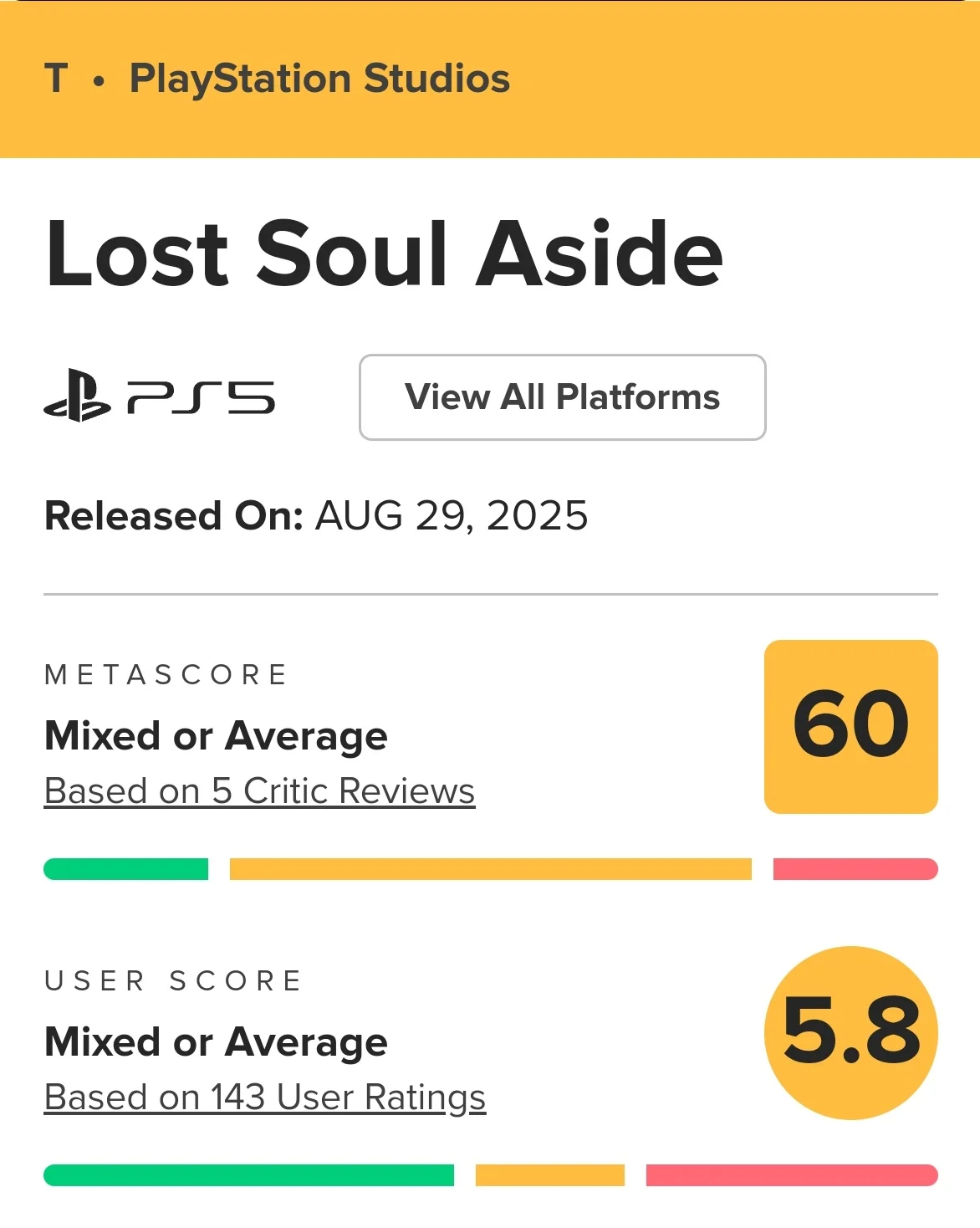Click the T rating label
This screenshot has height=1228, width=980.
pyautogui.click(x=56, y=79)
